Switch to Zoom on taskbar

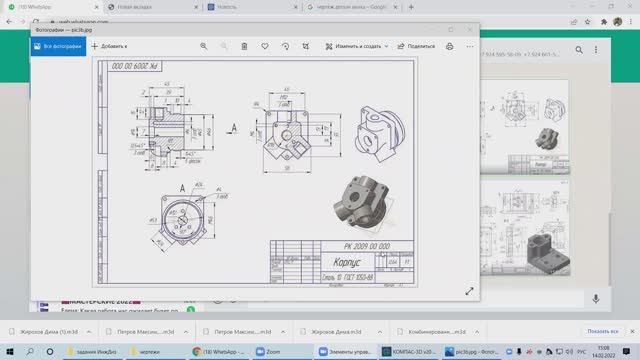pyautogui.click(x=281, y=351)
